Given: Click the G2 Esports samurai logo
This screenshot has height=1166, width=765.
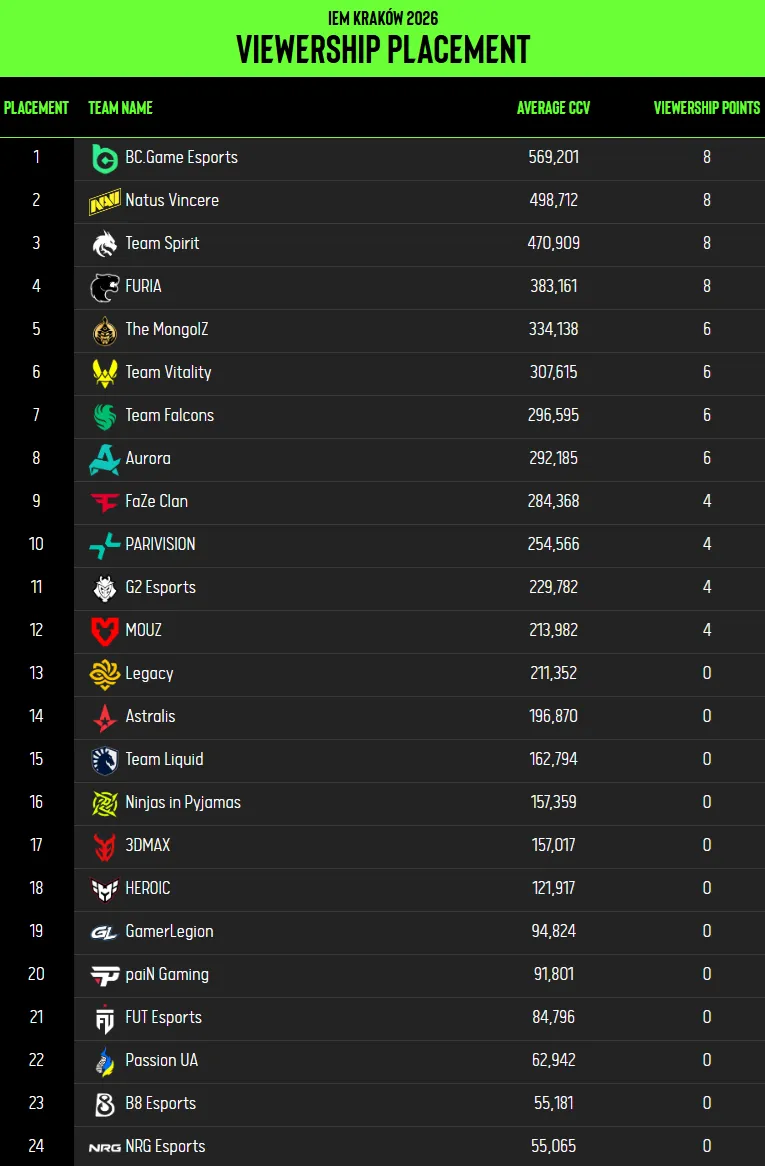Looking at the screenshot, I should click(x=104, y=588).
